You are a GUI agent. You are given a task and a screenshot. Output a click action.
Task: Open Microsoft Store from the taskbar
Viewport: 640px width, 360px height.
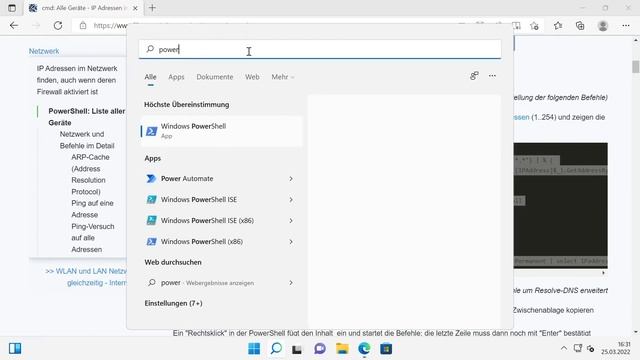tap(386, 349)
